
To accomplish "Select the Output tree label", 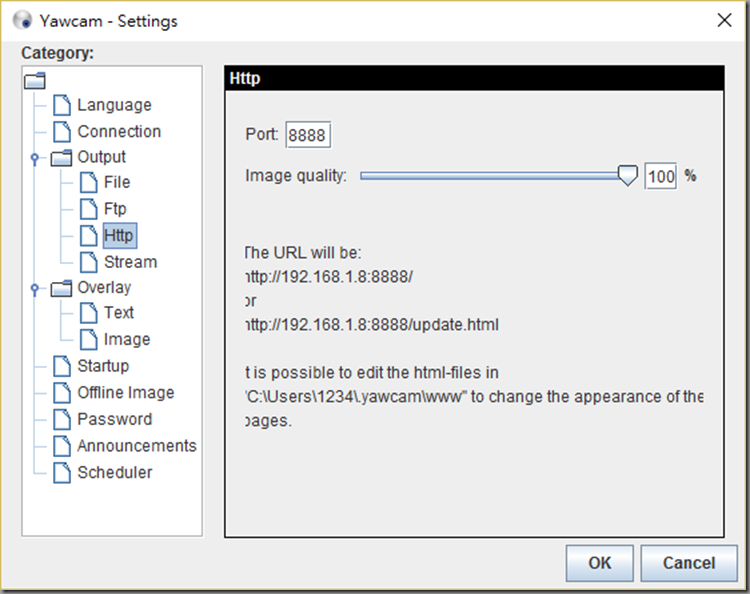I will coord(101,157).
